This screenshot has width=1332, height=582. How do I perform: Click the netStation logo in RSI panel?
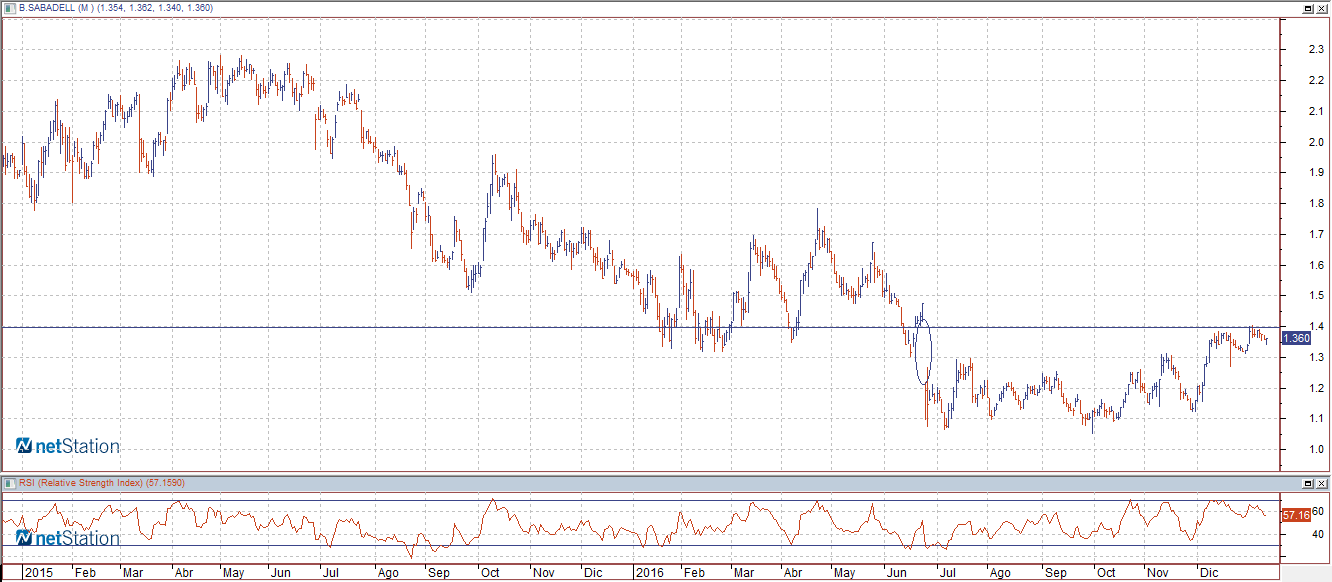tap(67, 538)
